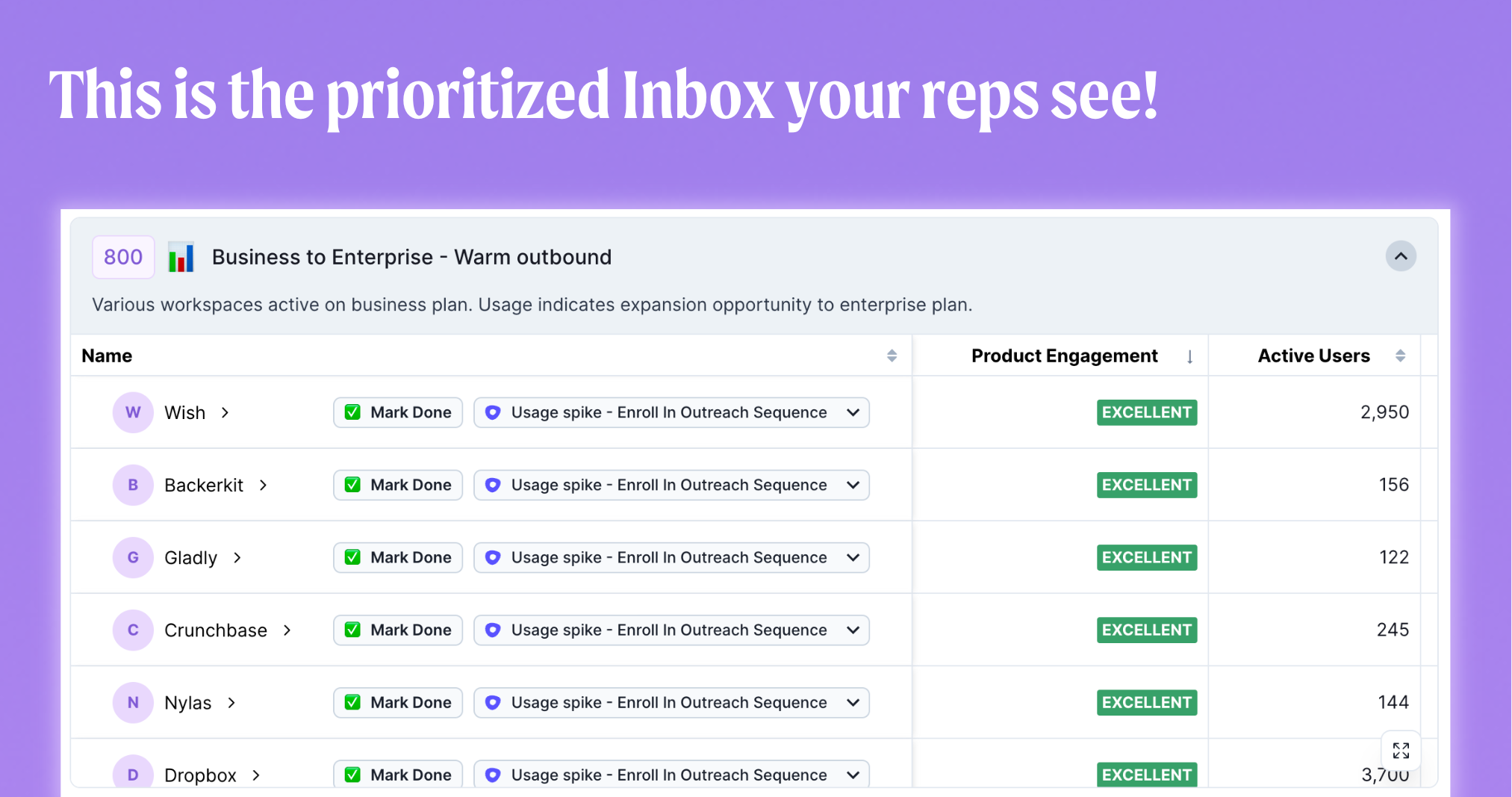Open the Nylas account name
Image resolution: width=1512 pixels, height=797 pixels.
(x=187, y=703)
